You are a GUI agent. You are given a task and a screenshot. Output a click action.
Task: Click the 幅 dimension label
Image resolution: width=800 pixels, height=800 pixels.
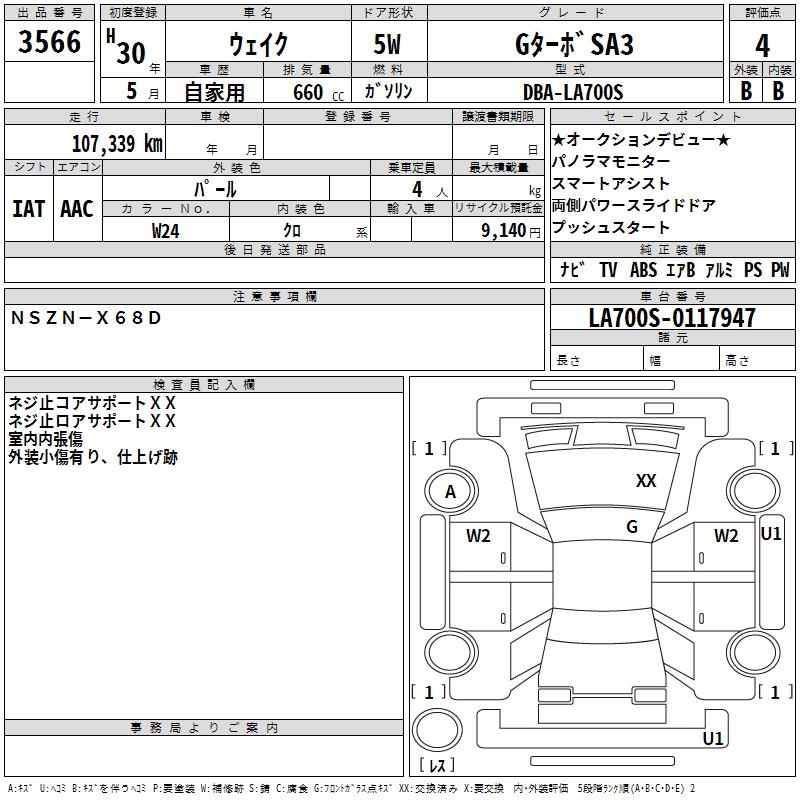[655, 361]
